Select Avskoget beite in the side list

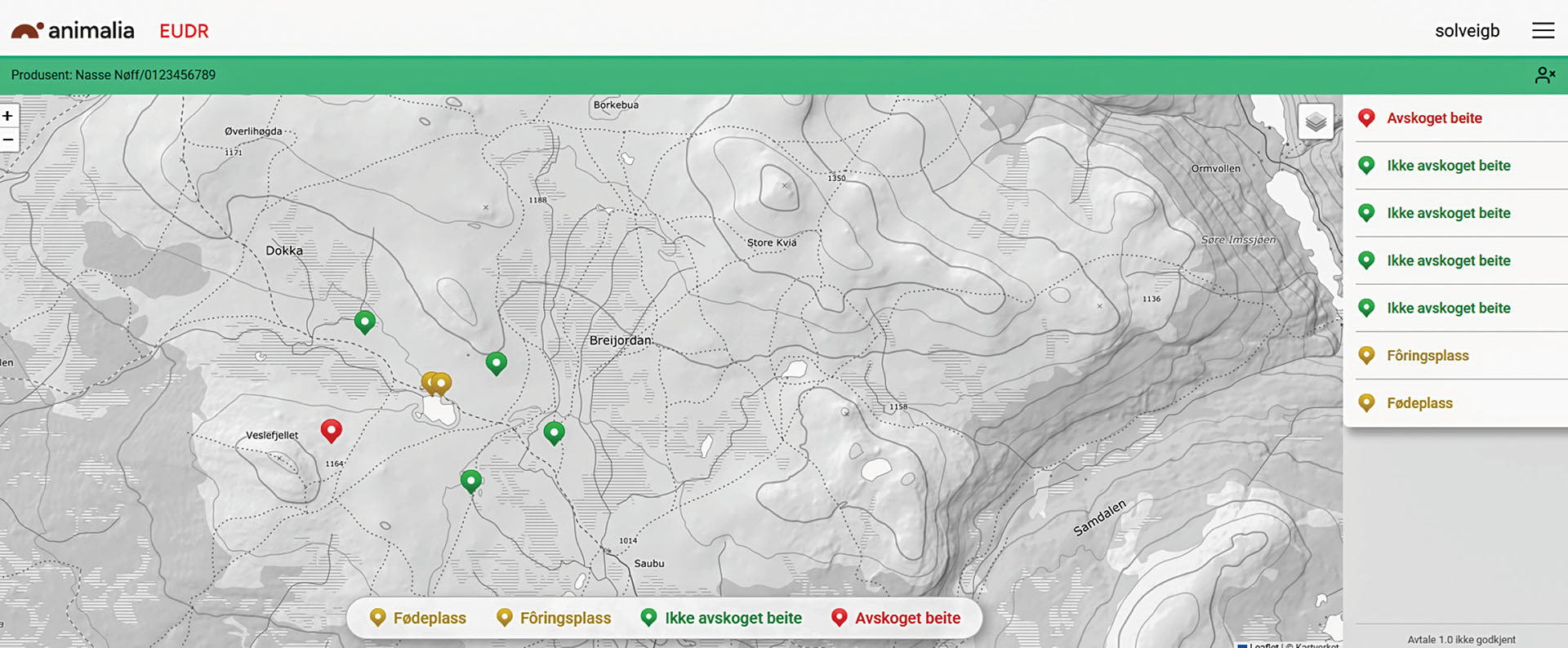click(x=1433, y=118)
